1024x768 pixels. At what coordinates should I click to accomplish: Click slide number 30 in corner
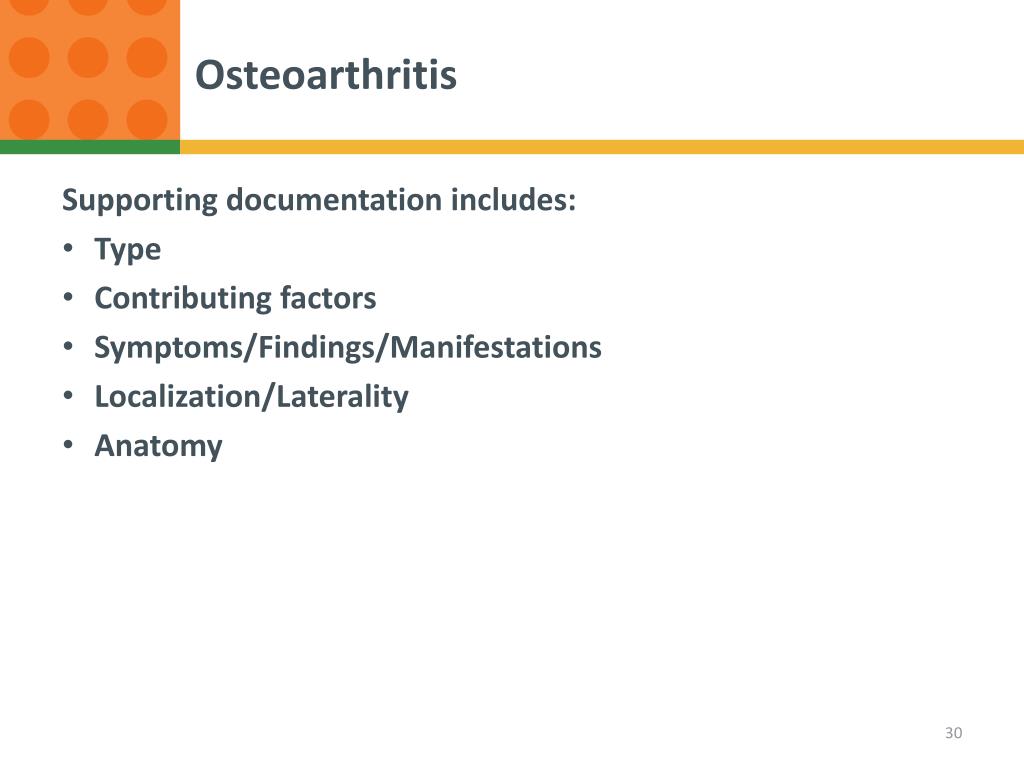click(953, 733)
